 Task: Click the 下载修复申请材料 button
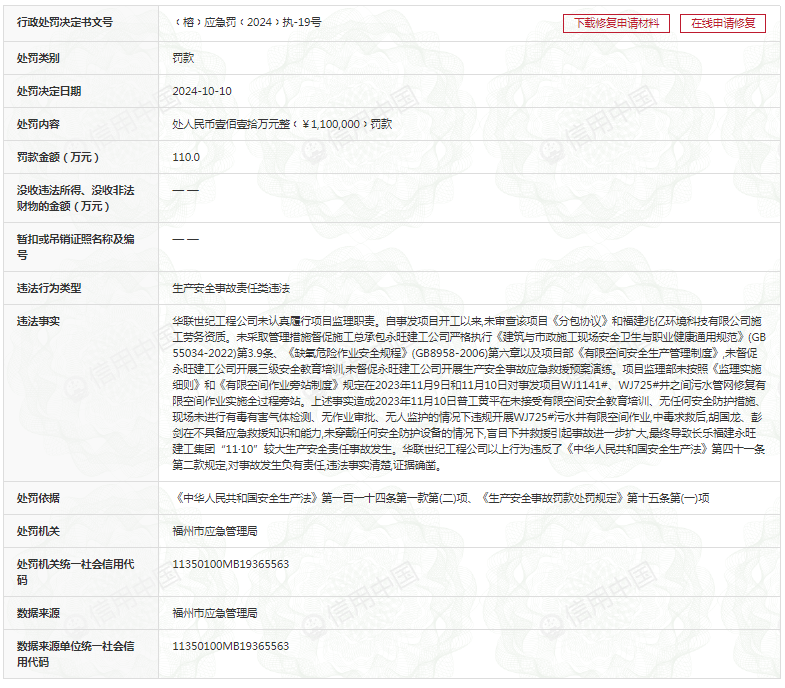(x=616, y=23)
